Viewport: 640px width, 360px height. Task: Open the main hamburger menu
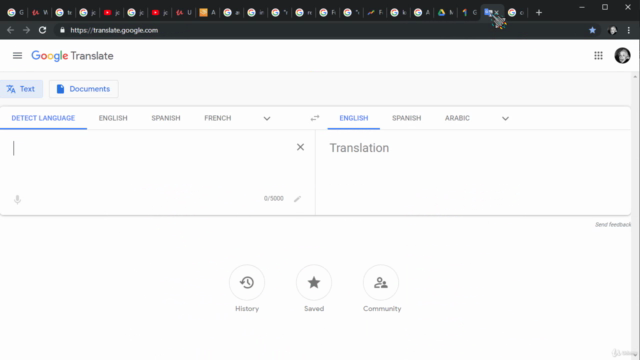pos(17,56)
